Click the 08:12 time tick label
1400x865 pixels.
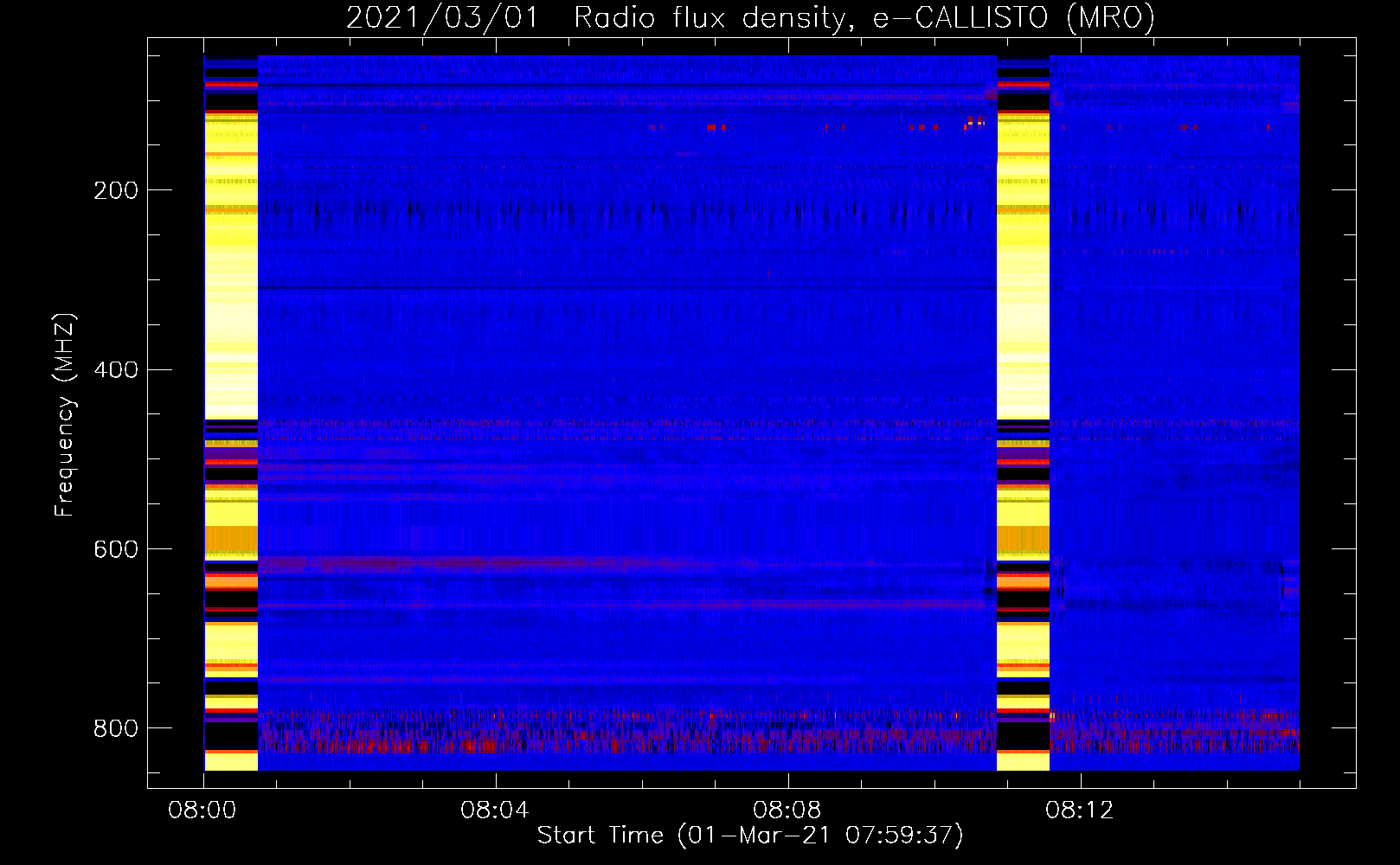click(1080, 811)
